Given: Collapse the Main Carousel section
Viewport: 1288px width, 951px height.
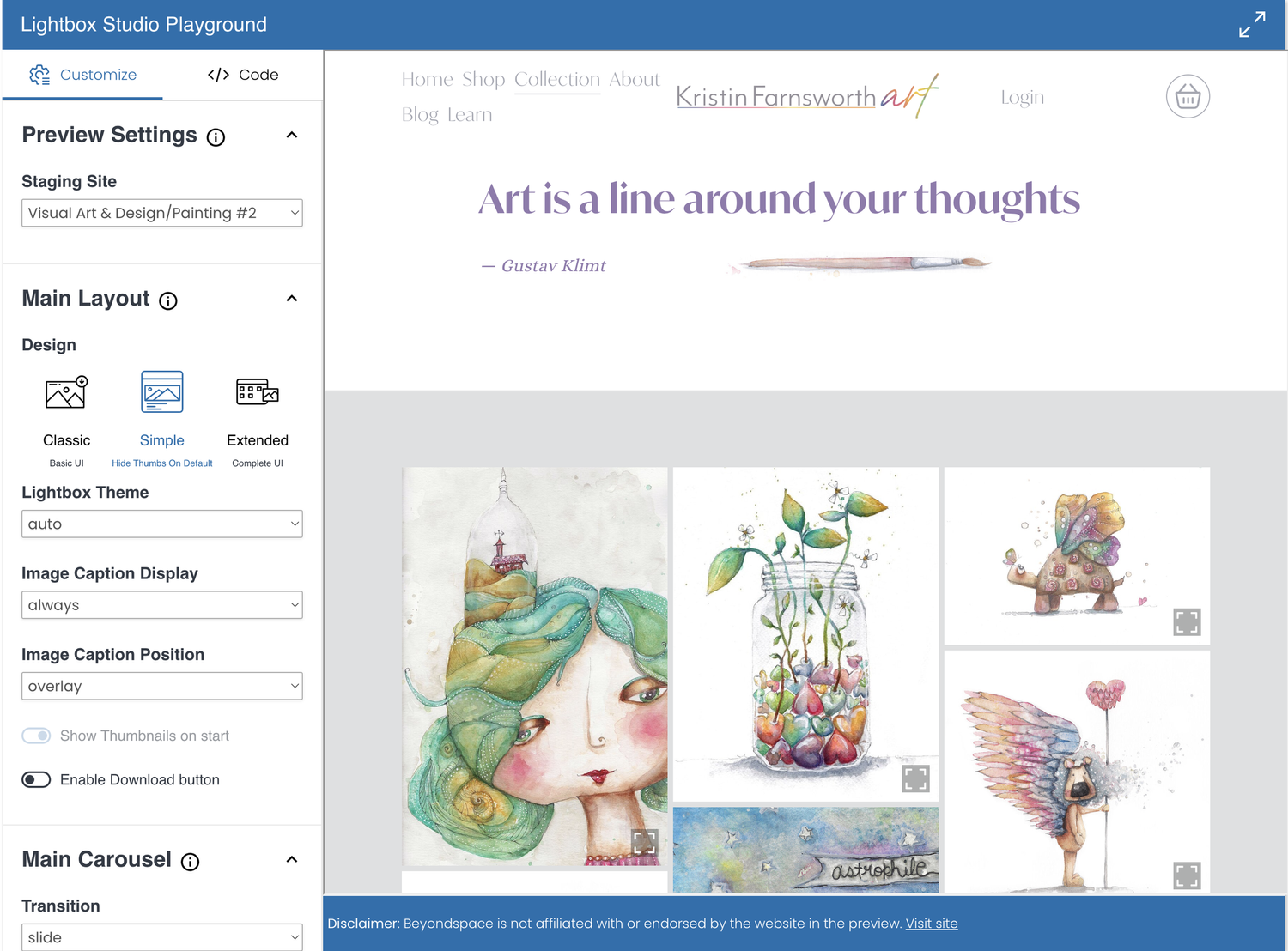Looking at the screenshot, I should pyautogui.click(x=292, y=859).
